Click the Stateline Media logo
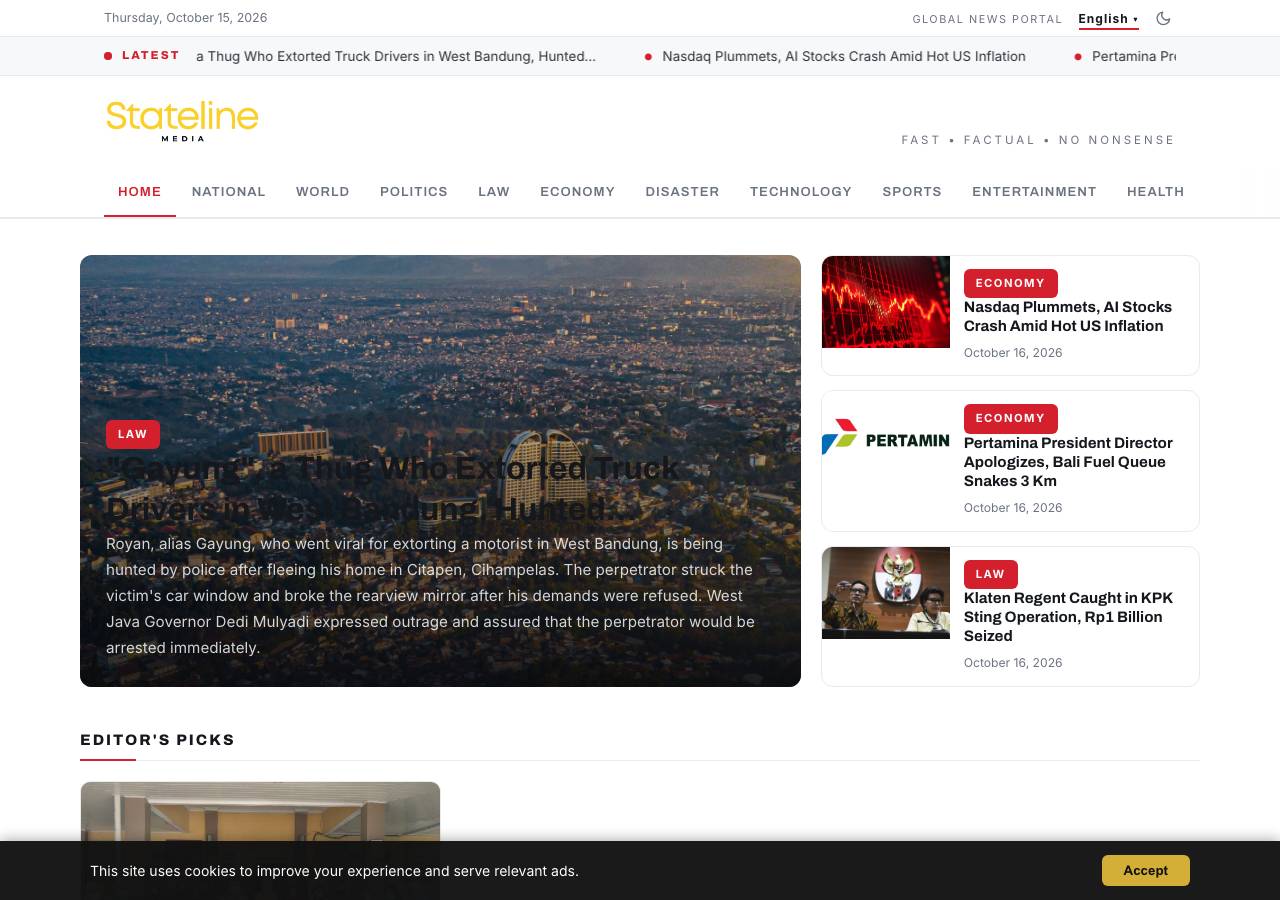Image resolution: width=1280 pixels, height=900 pixels. coord(182,121)
